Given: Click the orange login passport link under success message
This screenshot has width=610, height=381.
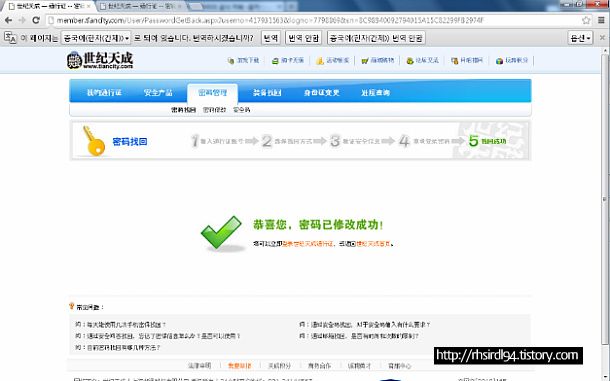Looking at the screenshot, I should (308, 244).
